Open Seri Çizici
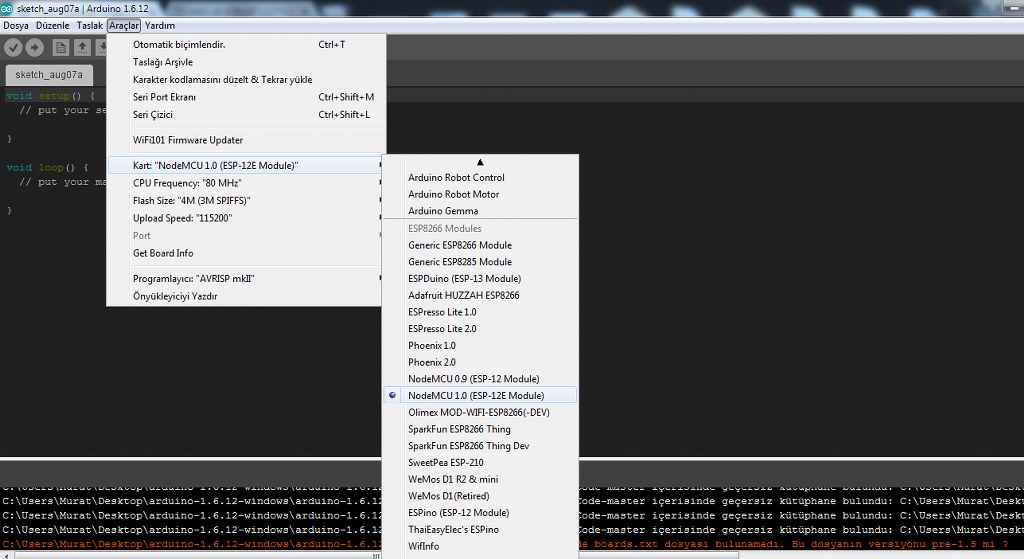 [246, 114]
